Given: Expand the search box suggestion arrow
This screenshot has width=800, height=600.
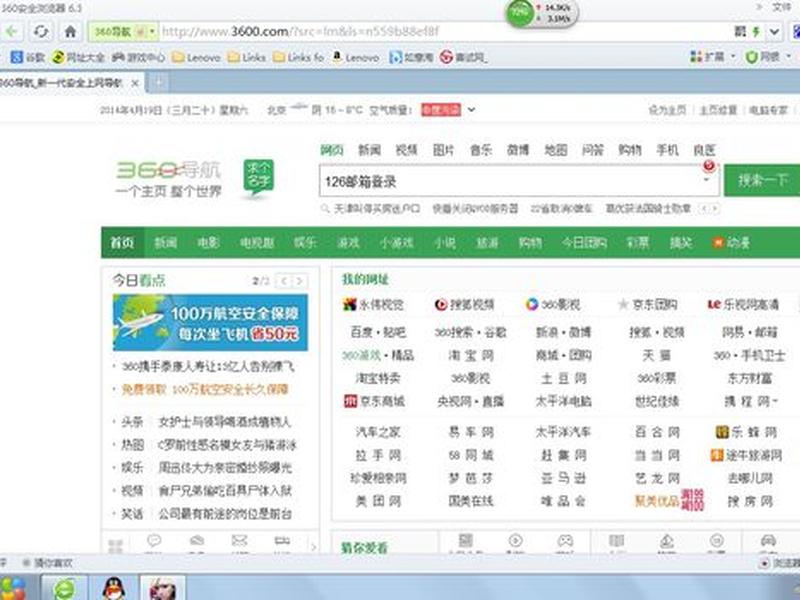Looking at the screenshot, I should click(x=707, y=180).
